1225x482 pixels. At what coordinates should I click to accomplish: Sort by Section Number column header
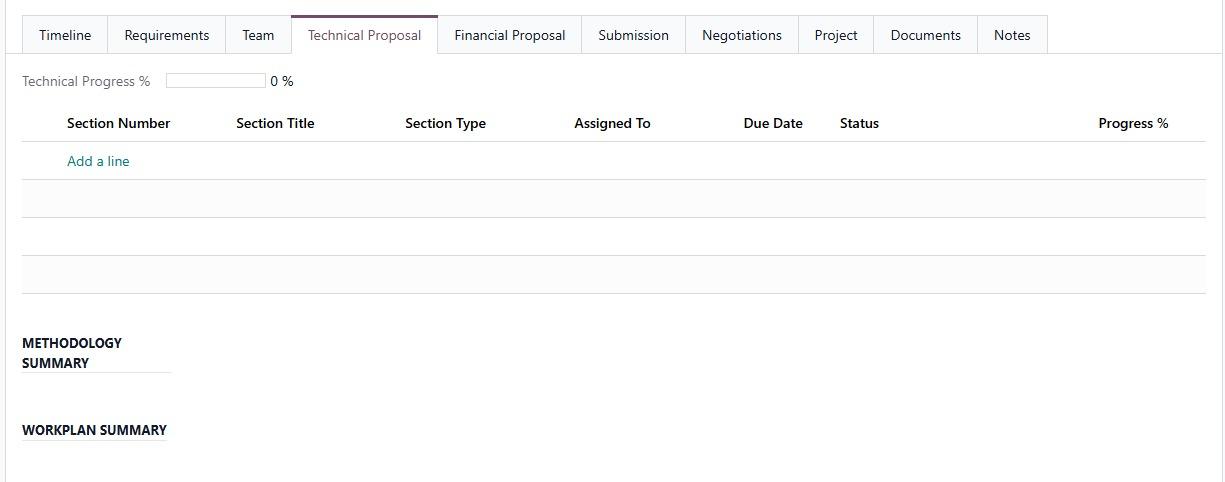[x=118, y=124]
